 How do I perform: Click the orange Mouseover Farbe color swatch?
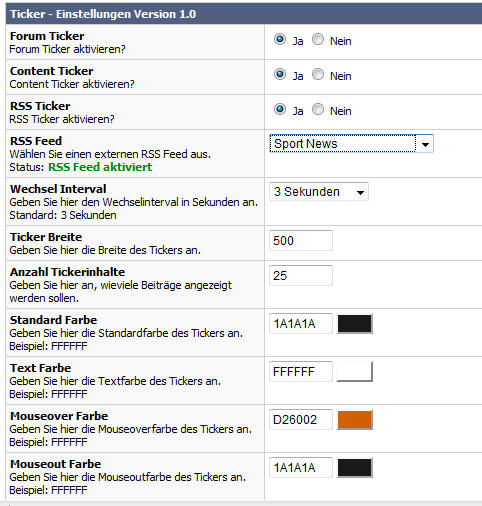pyautogui.click(x=354, y=419)
